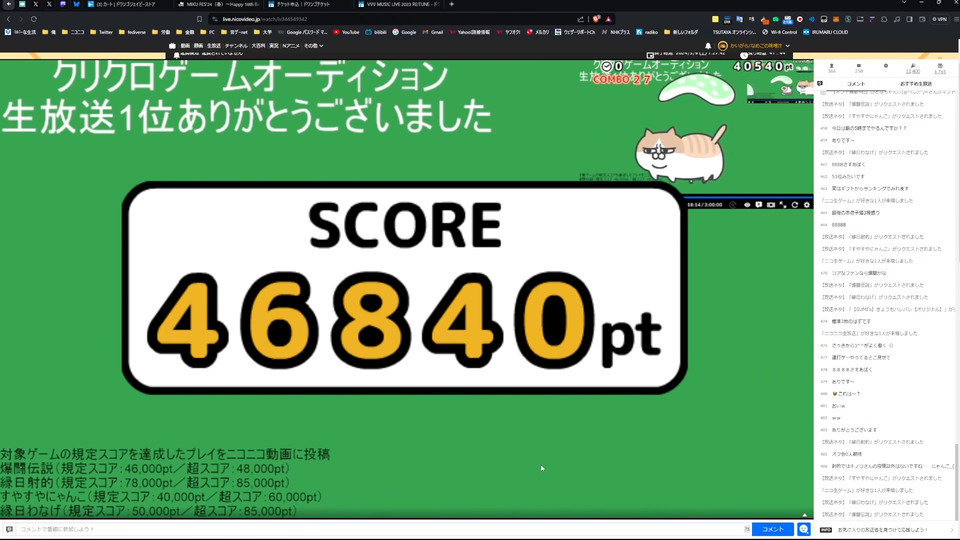
Task: Click the live player progress bar
Action: coord(749,198)
